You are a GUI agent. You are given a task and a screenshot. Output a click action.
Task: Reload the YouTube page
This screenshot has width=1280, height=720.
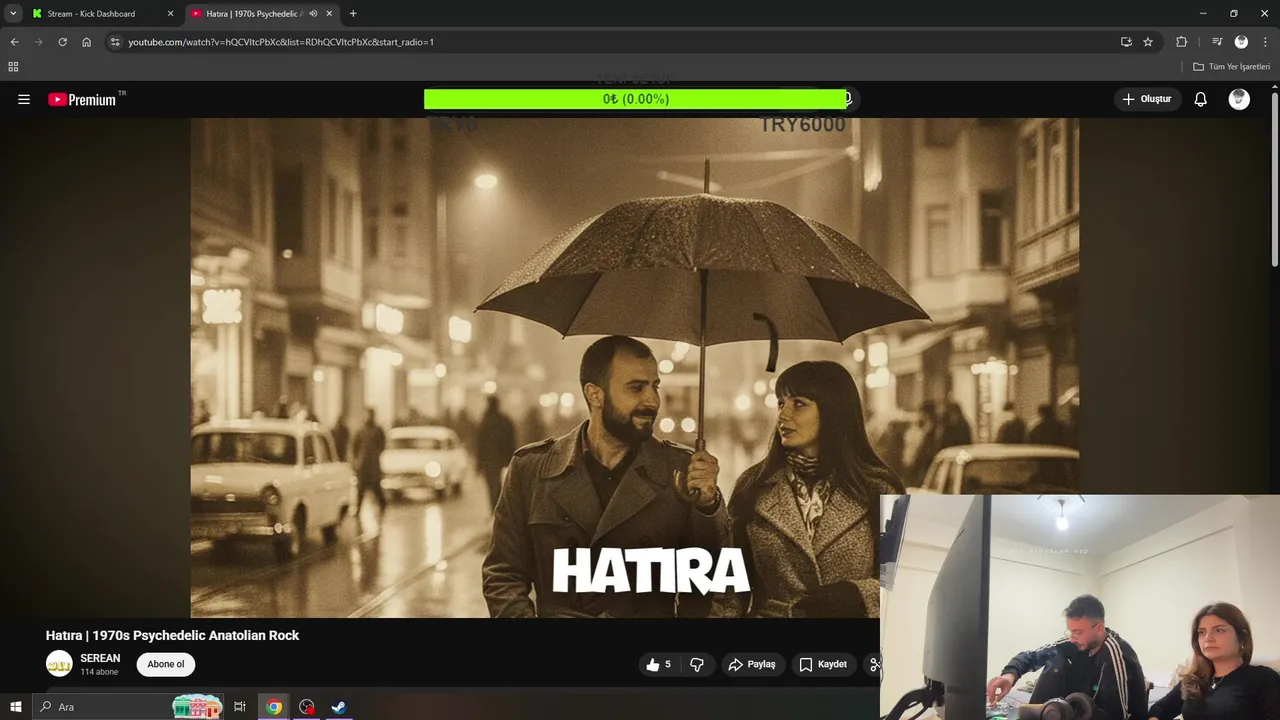coord(62,42)
